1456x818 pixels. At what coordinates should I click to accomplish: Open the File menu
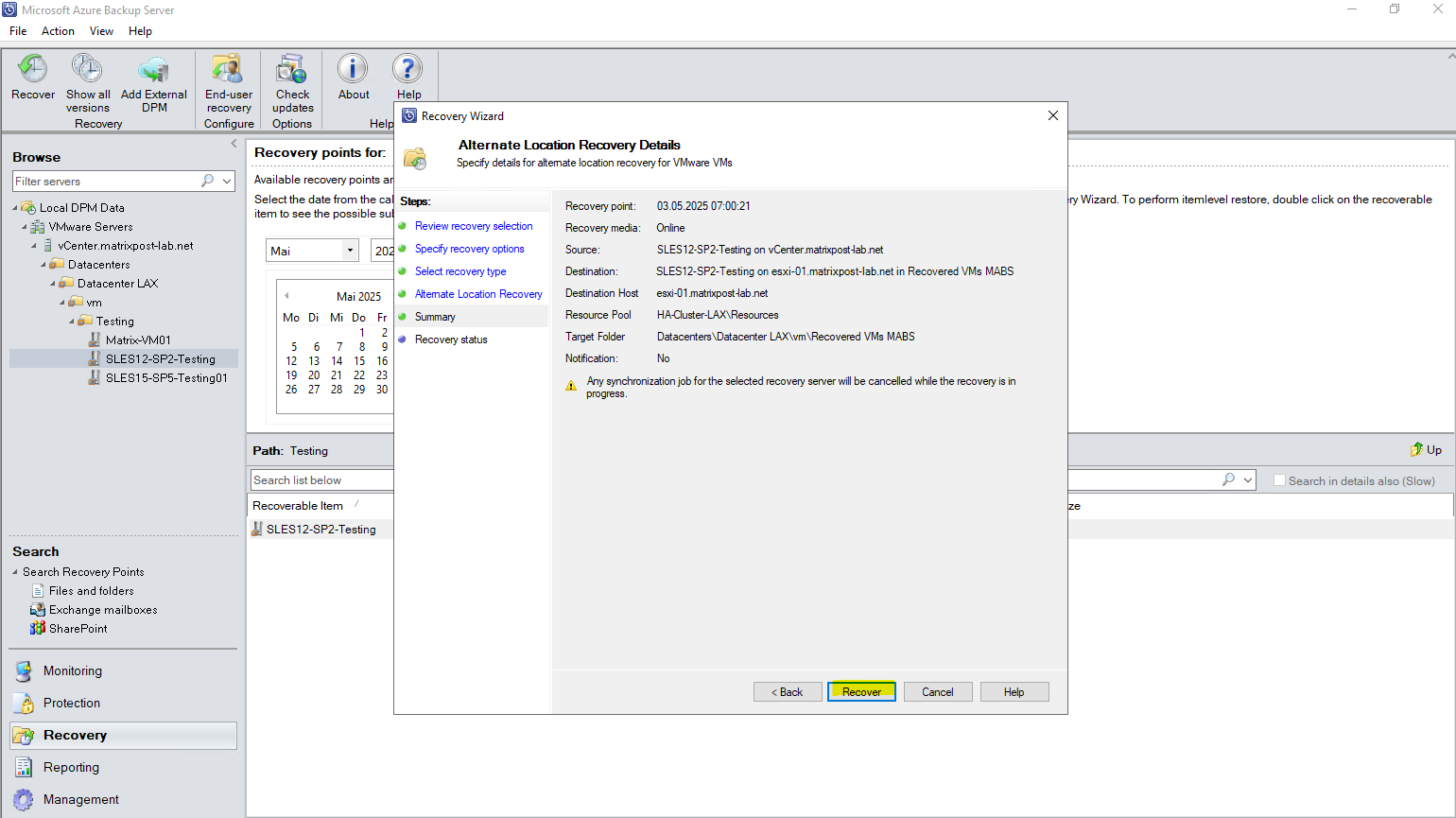pyautogui.click(x=18, y=31)
